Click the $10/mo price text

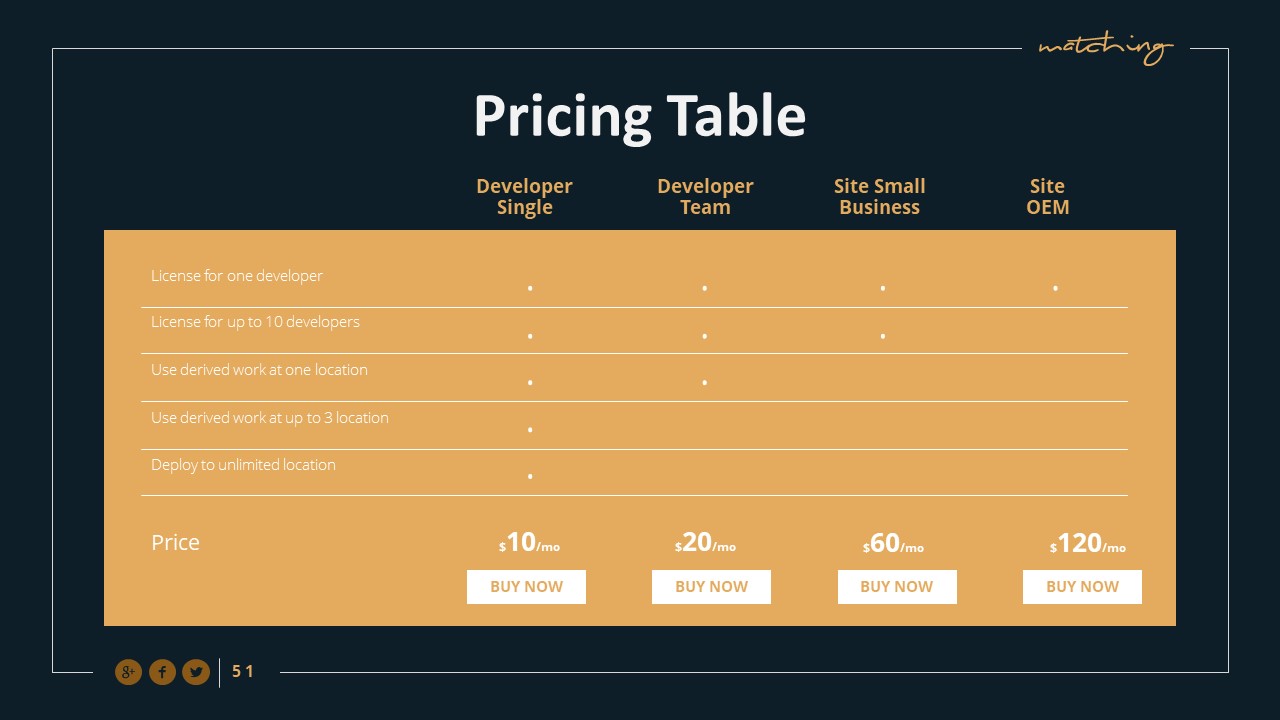pos(529,543)
